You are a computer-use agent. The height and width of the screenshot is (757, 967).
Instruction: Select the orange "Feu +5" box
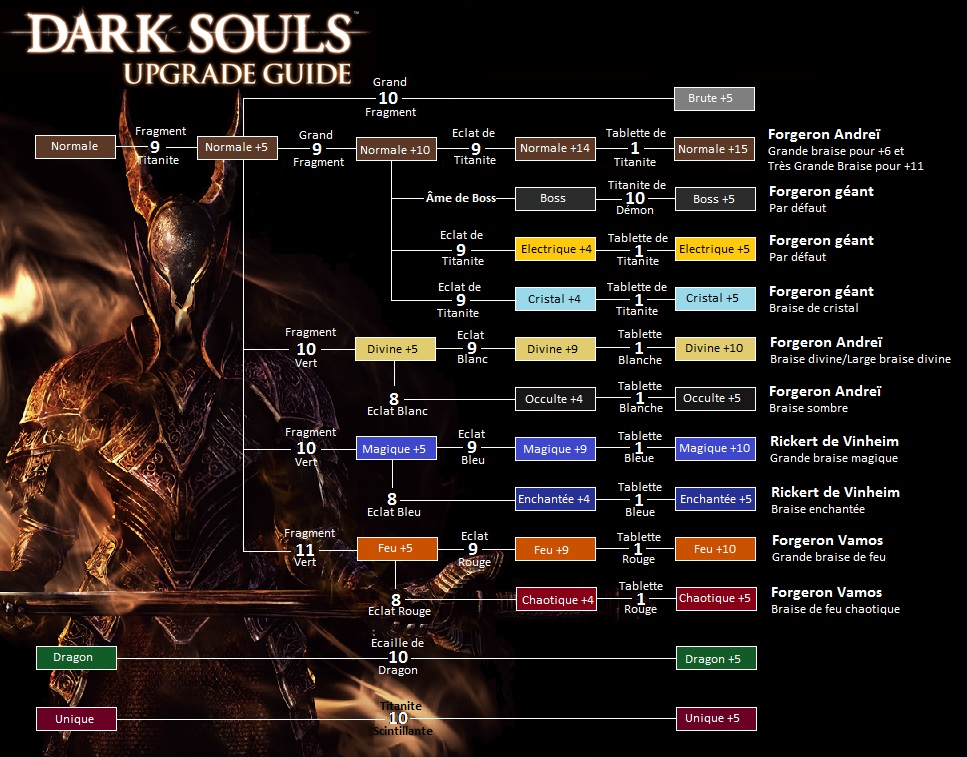click(x=397, y=548)
